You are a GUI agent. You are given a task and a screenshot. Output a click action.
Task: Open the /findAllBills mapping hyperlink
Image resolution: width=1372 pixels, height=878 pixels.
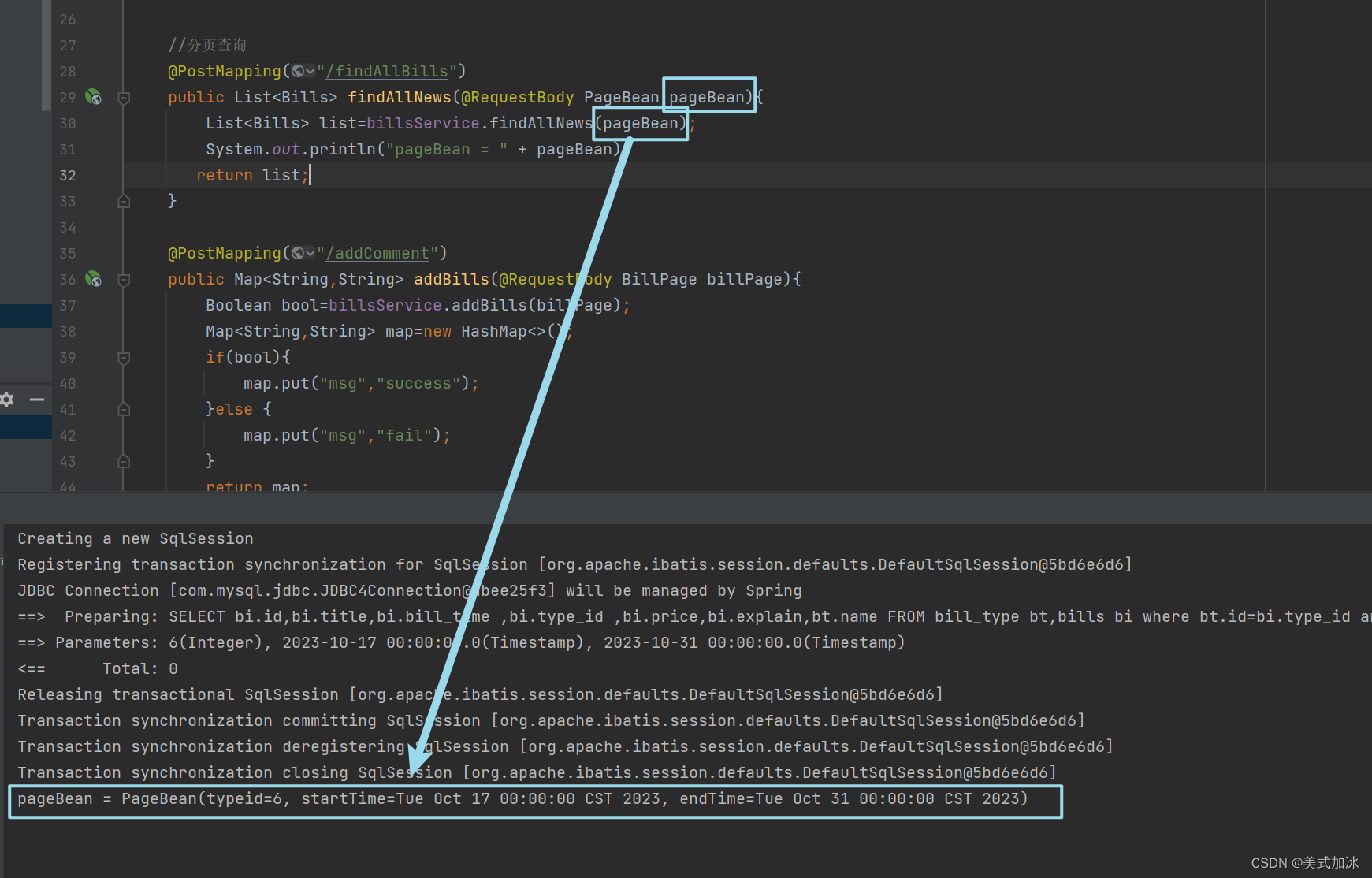[x=386, y=70]
